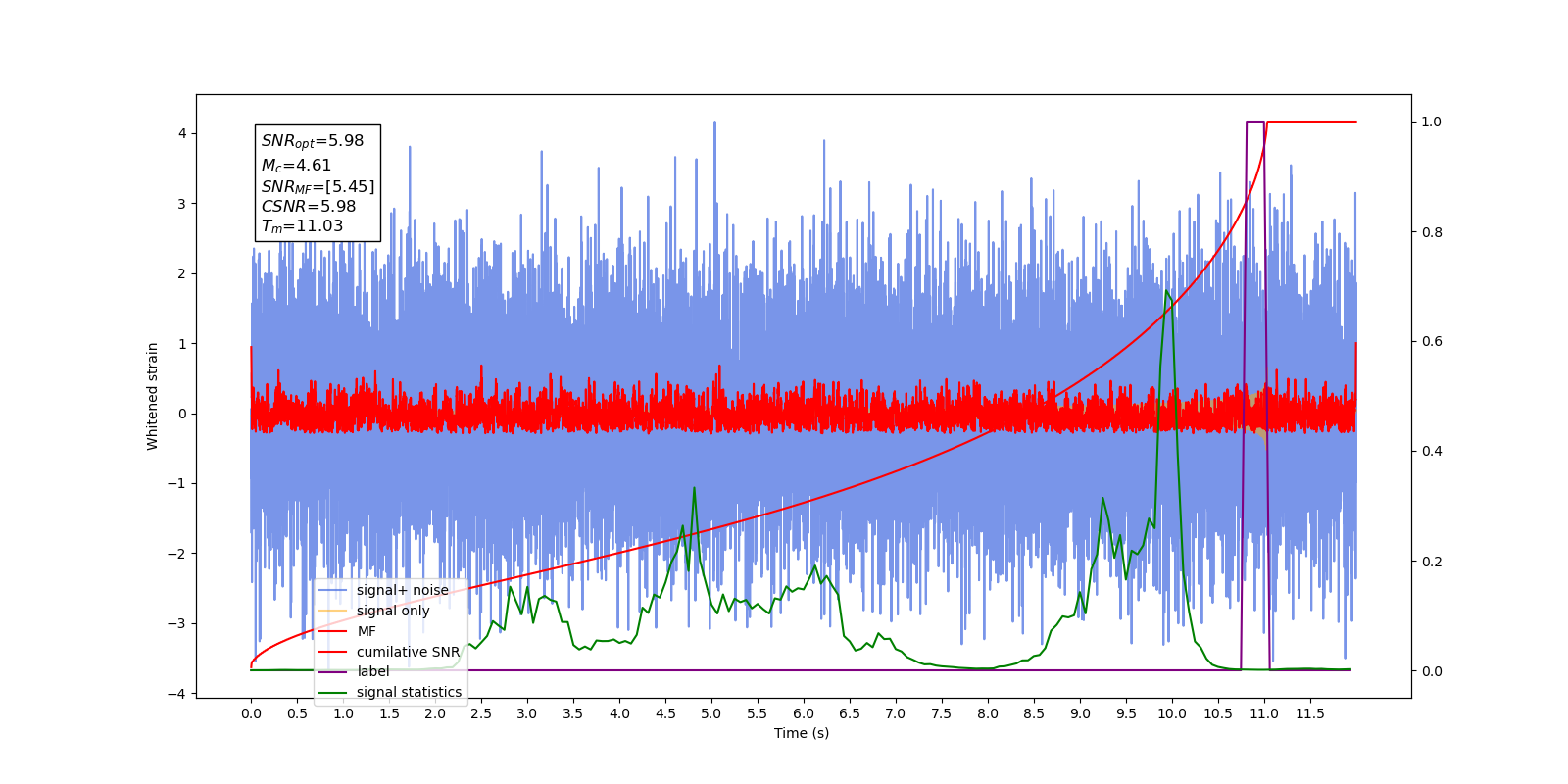This screenshot has width=1568, height=784.
Task: Click the left y-axis tick label 0
Action: [182, 414]
